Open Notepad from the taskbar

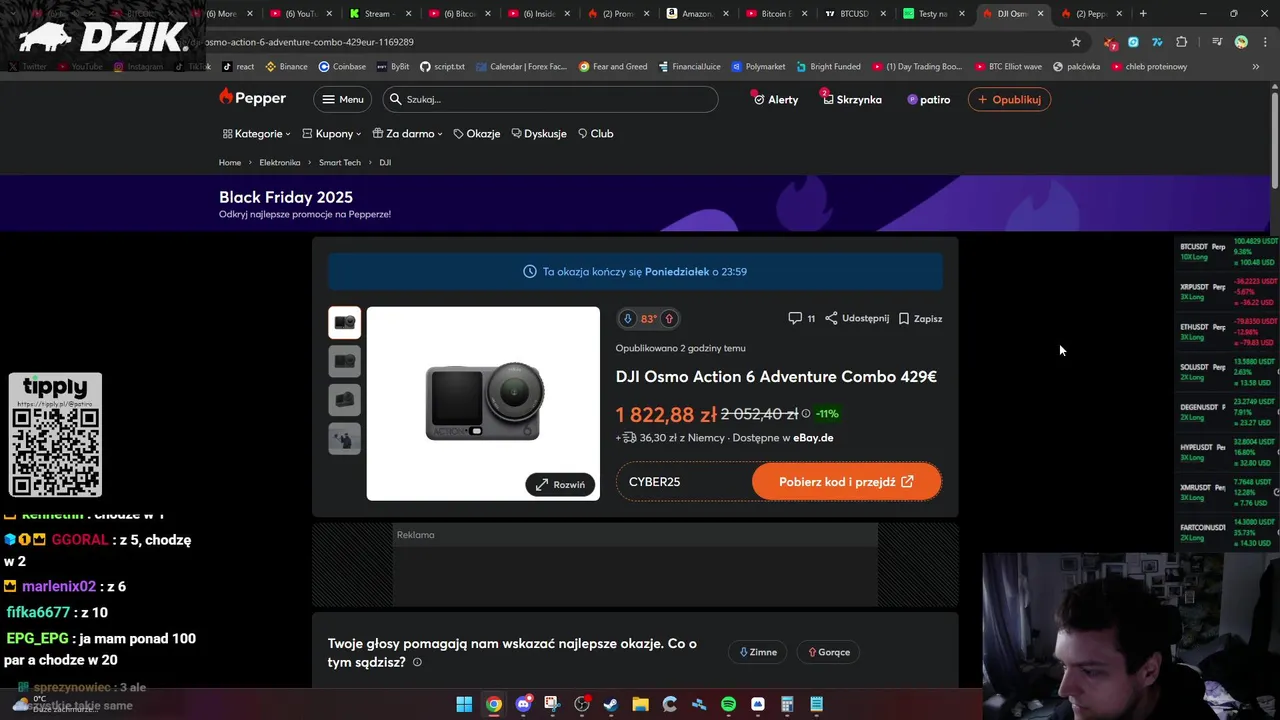[x=816, y=704]
